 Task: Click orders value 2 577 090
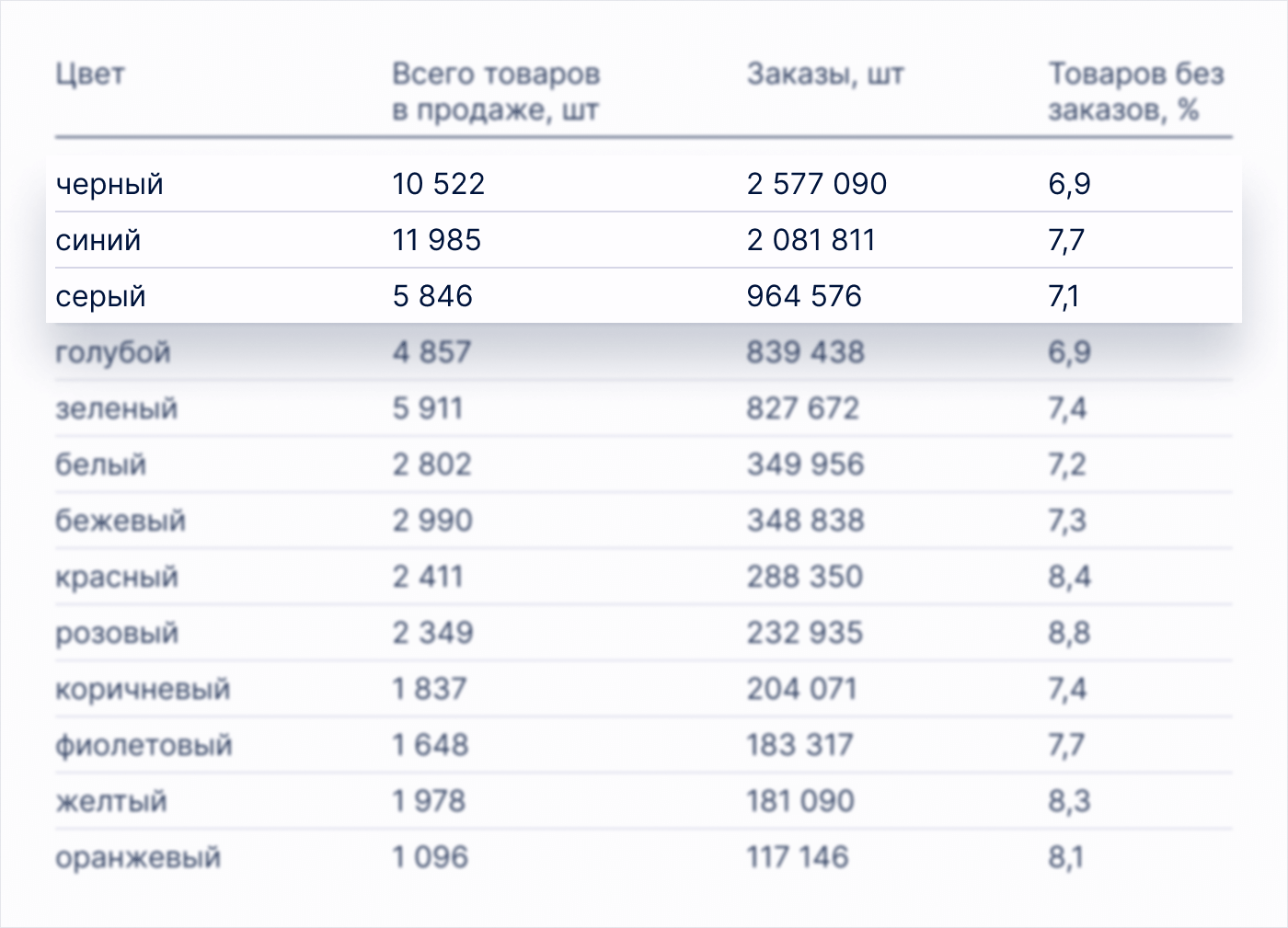pyautogui.click(x=816, y=184)
